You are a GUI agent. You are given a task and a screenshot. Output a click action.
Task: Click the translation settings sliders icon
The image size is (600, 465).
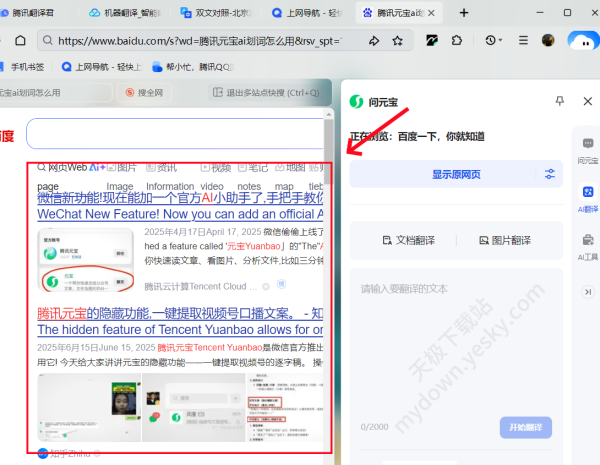[550, 174]
